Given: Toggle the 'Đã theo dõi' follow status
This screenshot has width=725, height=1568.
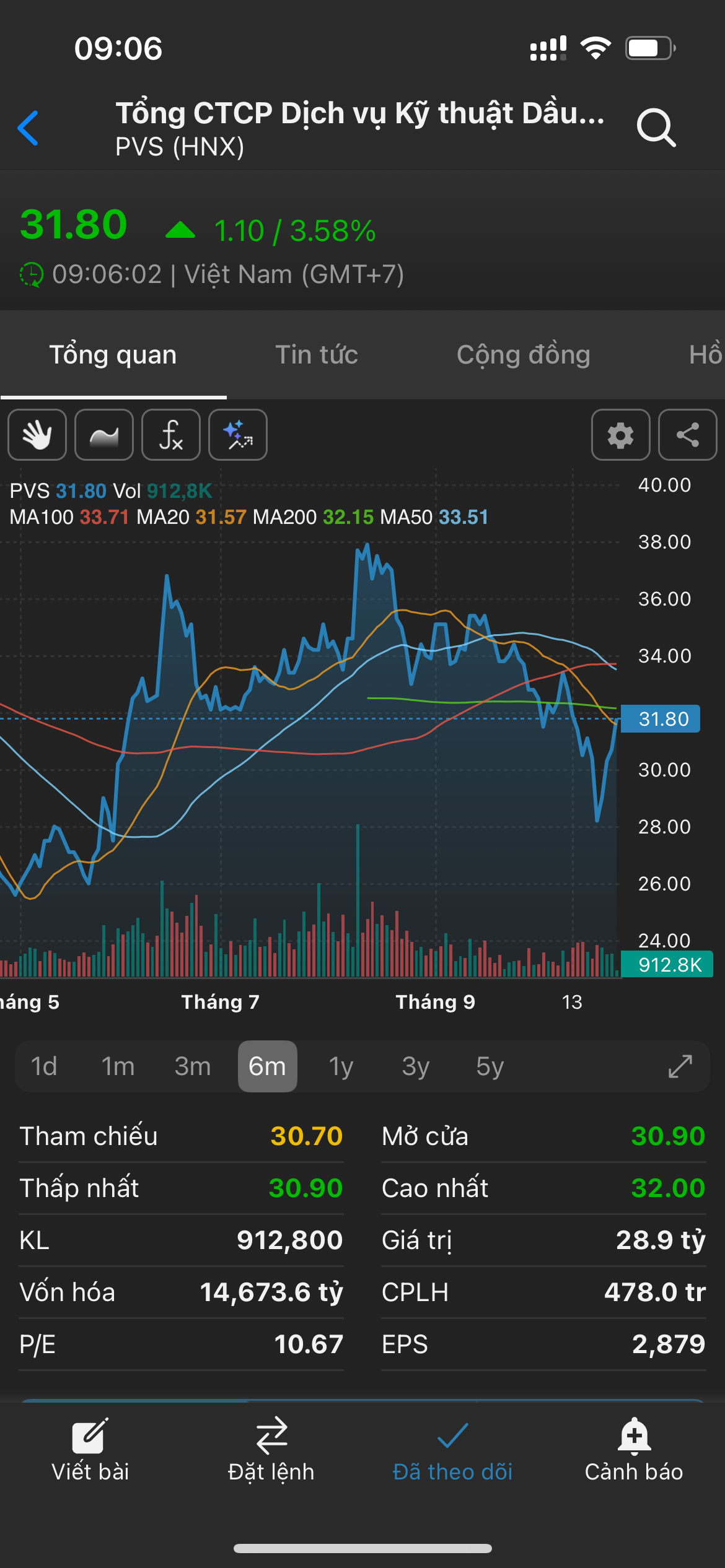Looking at the screenshot, I should point(452,1450).
